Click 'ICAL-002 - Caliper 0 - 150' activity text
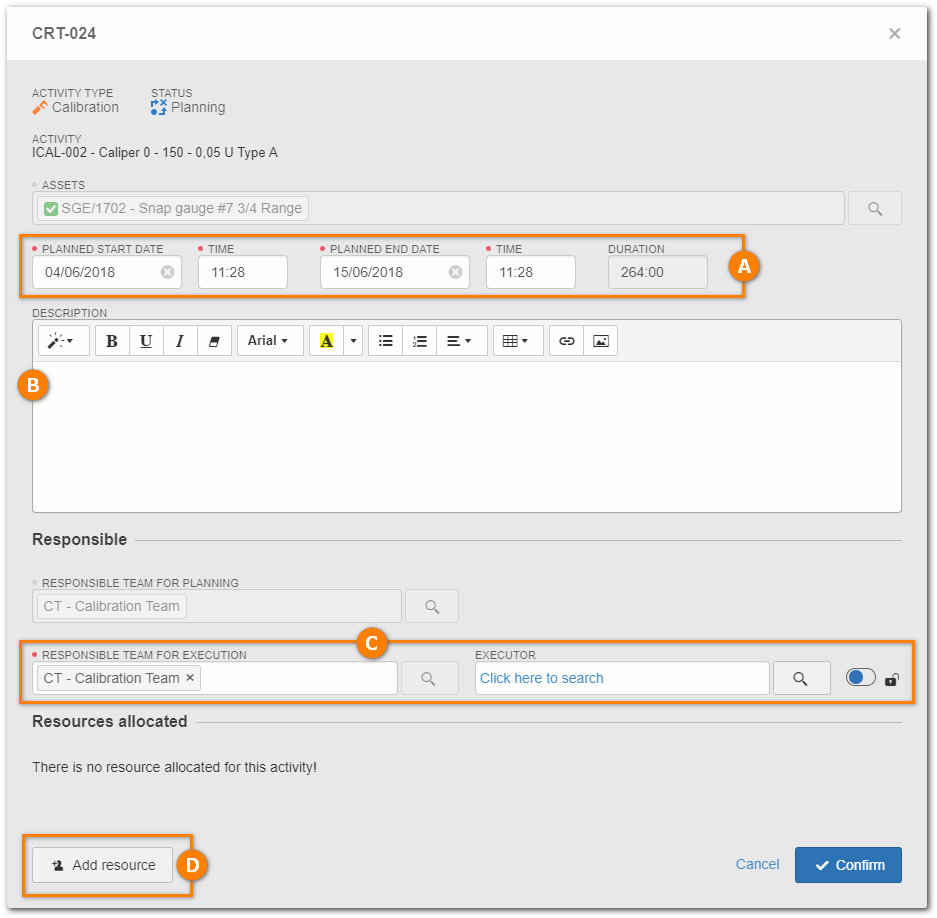The width and height of the screenshot is (937, 918). coord(155,152)
